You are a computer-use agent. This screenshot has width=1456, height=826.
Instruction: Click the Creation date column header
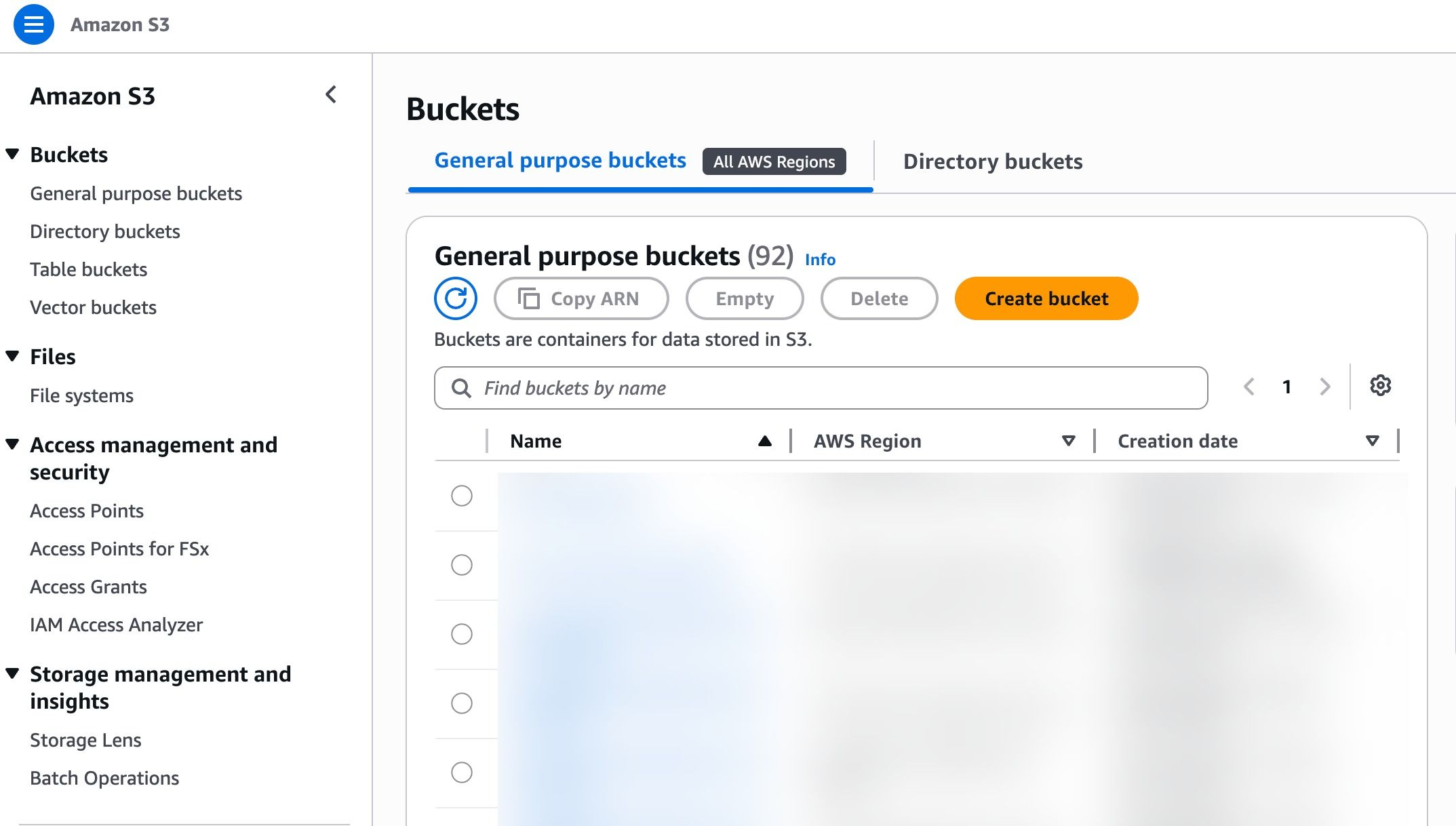click(x=1178, y=441)
